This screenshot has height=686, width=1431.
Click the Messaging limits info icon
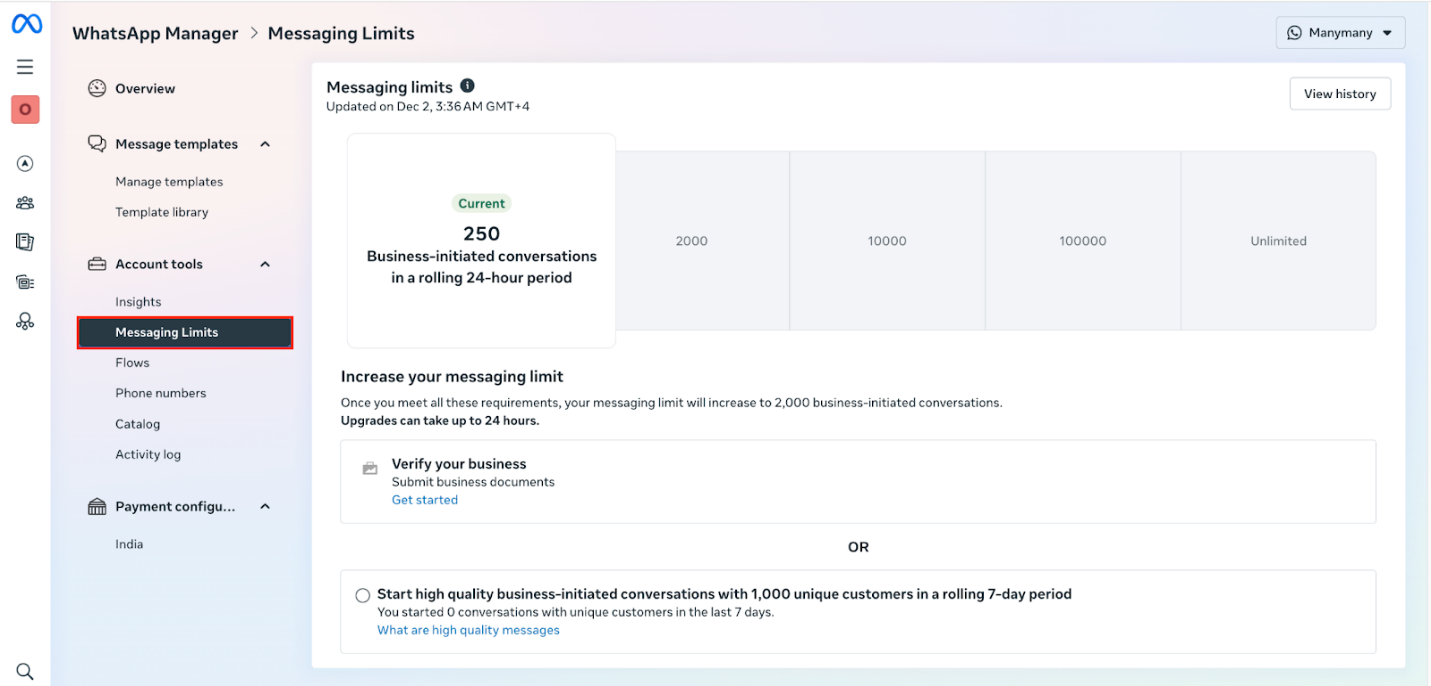click(467, 86)
